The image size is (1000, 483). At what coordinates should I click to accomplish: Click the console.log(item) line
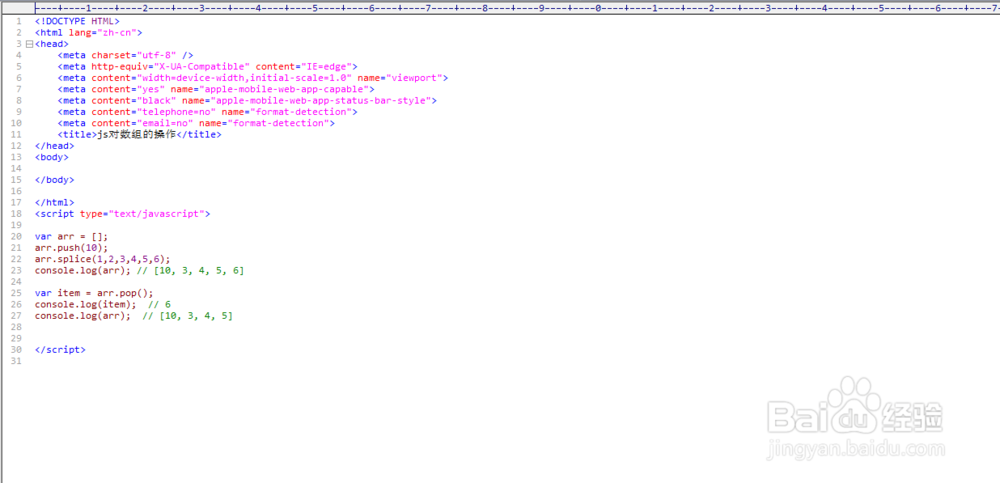click(x=103, y=304)
